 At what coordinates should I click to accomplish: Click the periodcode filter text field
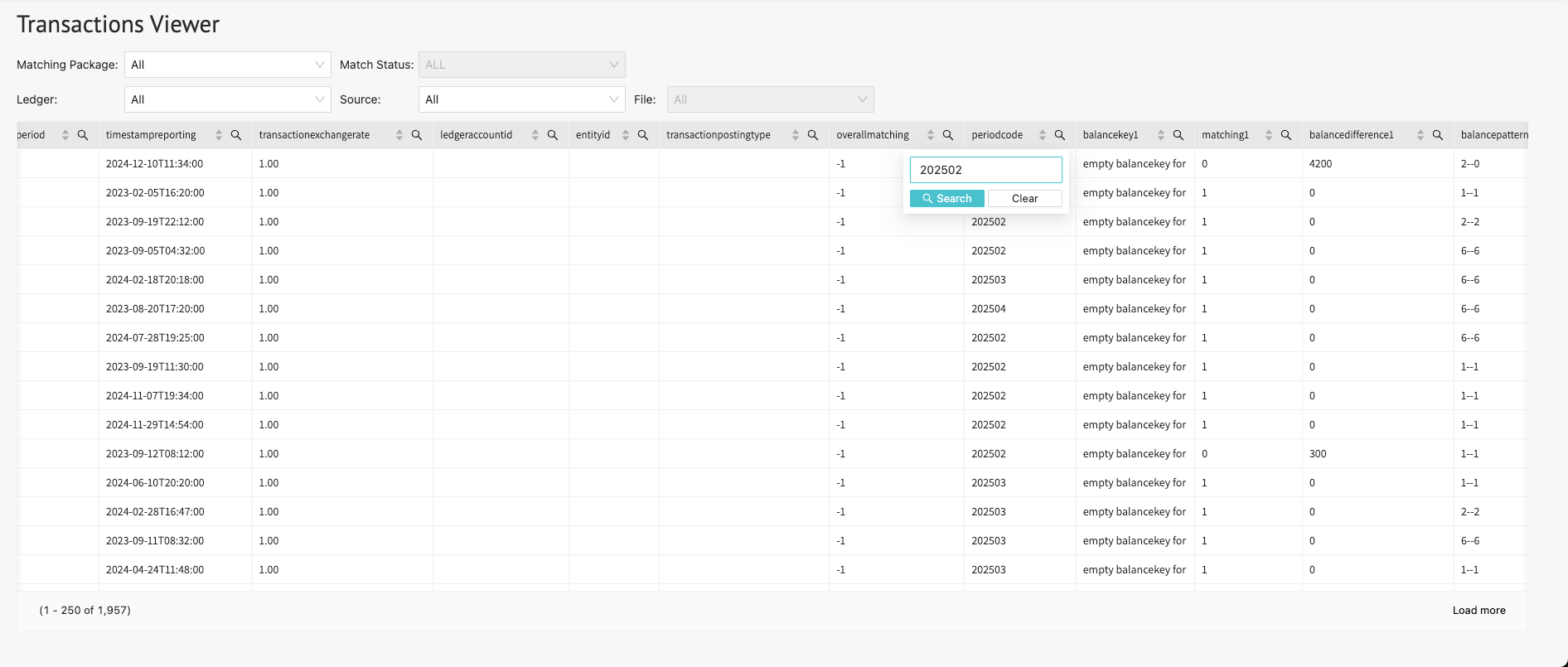click(986, 170)
